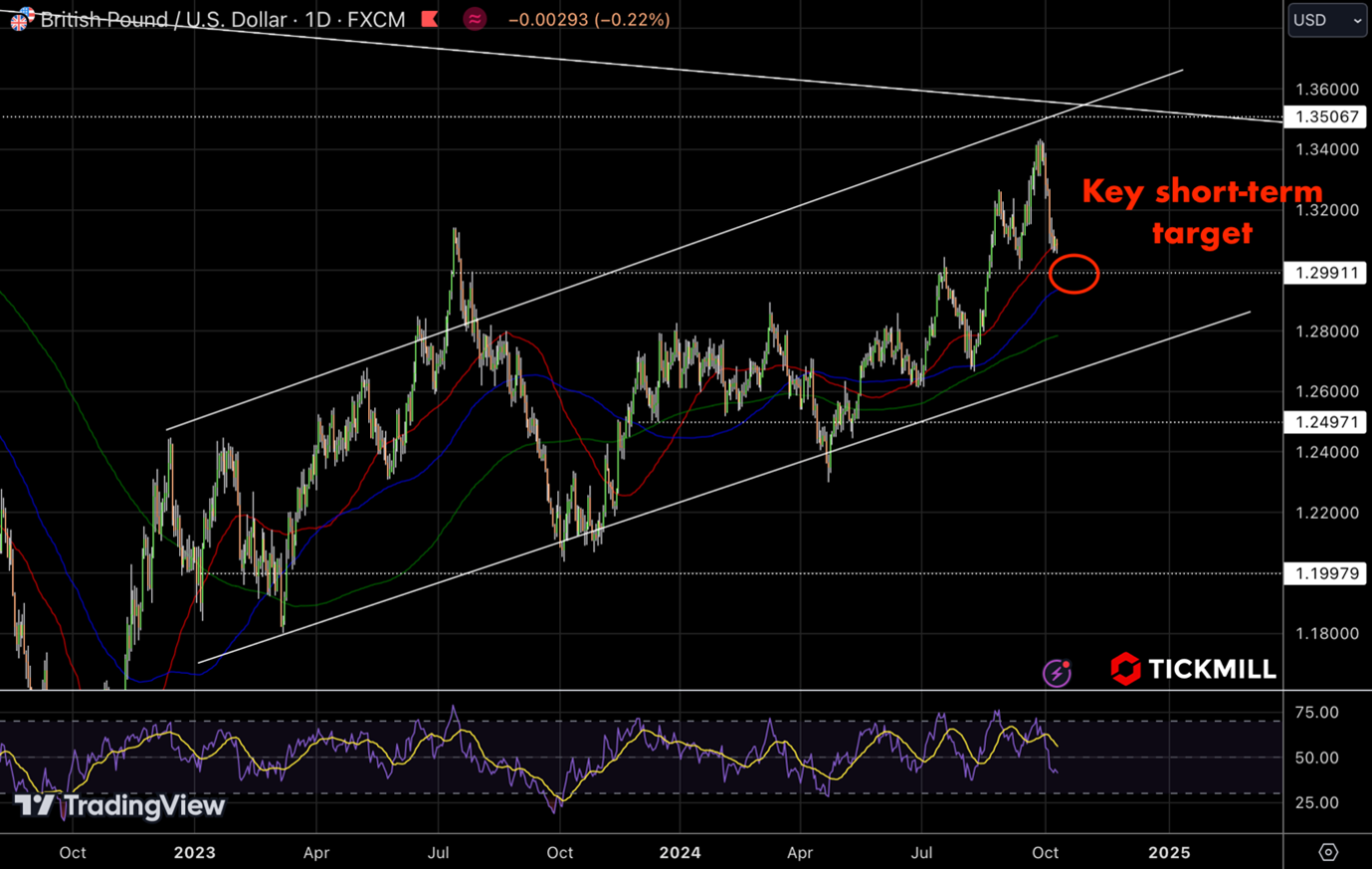Click the Apr label before 2024
This screenshot has height=869, width=1372.
point(316,852)
